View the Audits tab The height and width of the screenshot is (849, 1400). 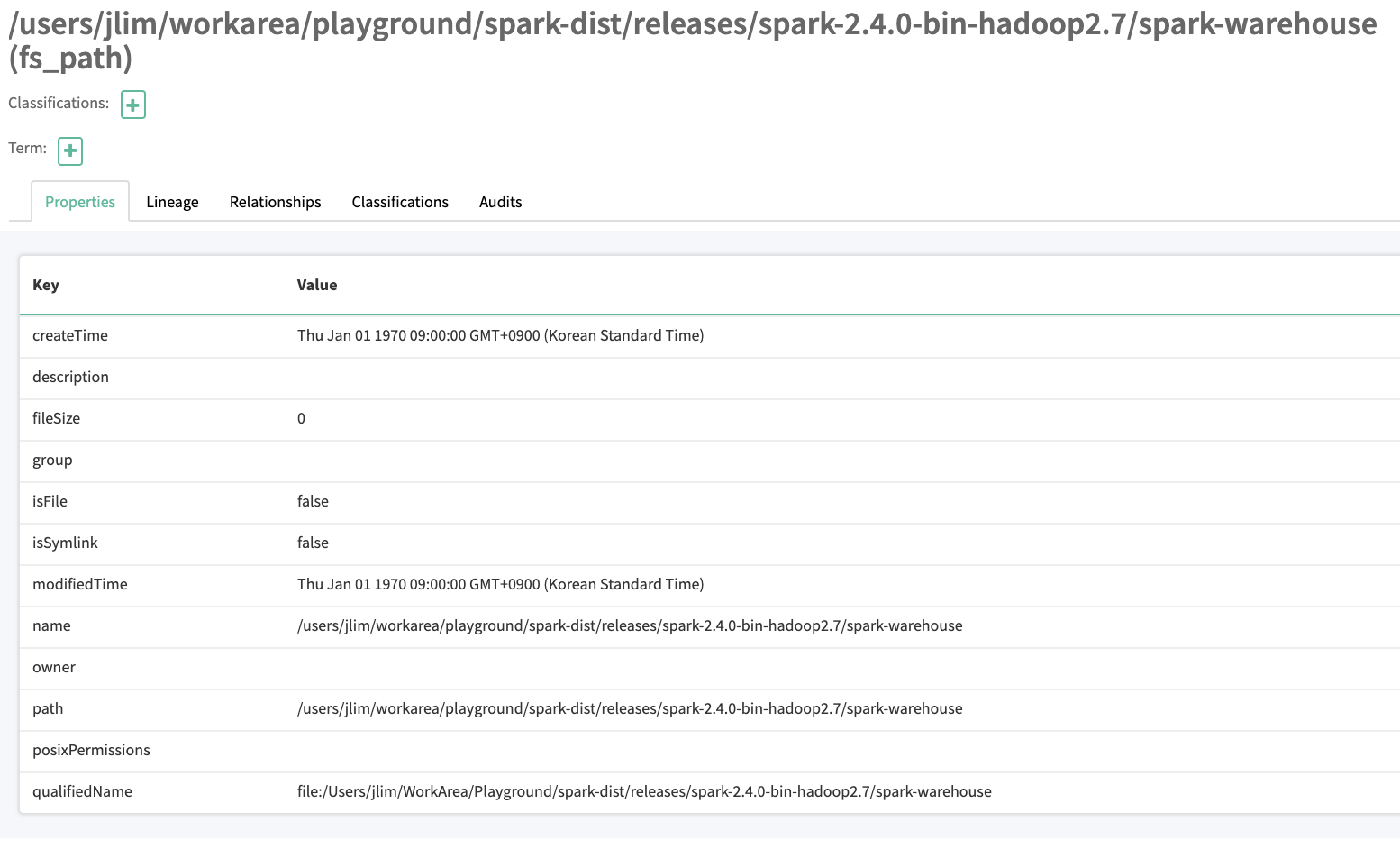click(x=500, y=202)
